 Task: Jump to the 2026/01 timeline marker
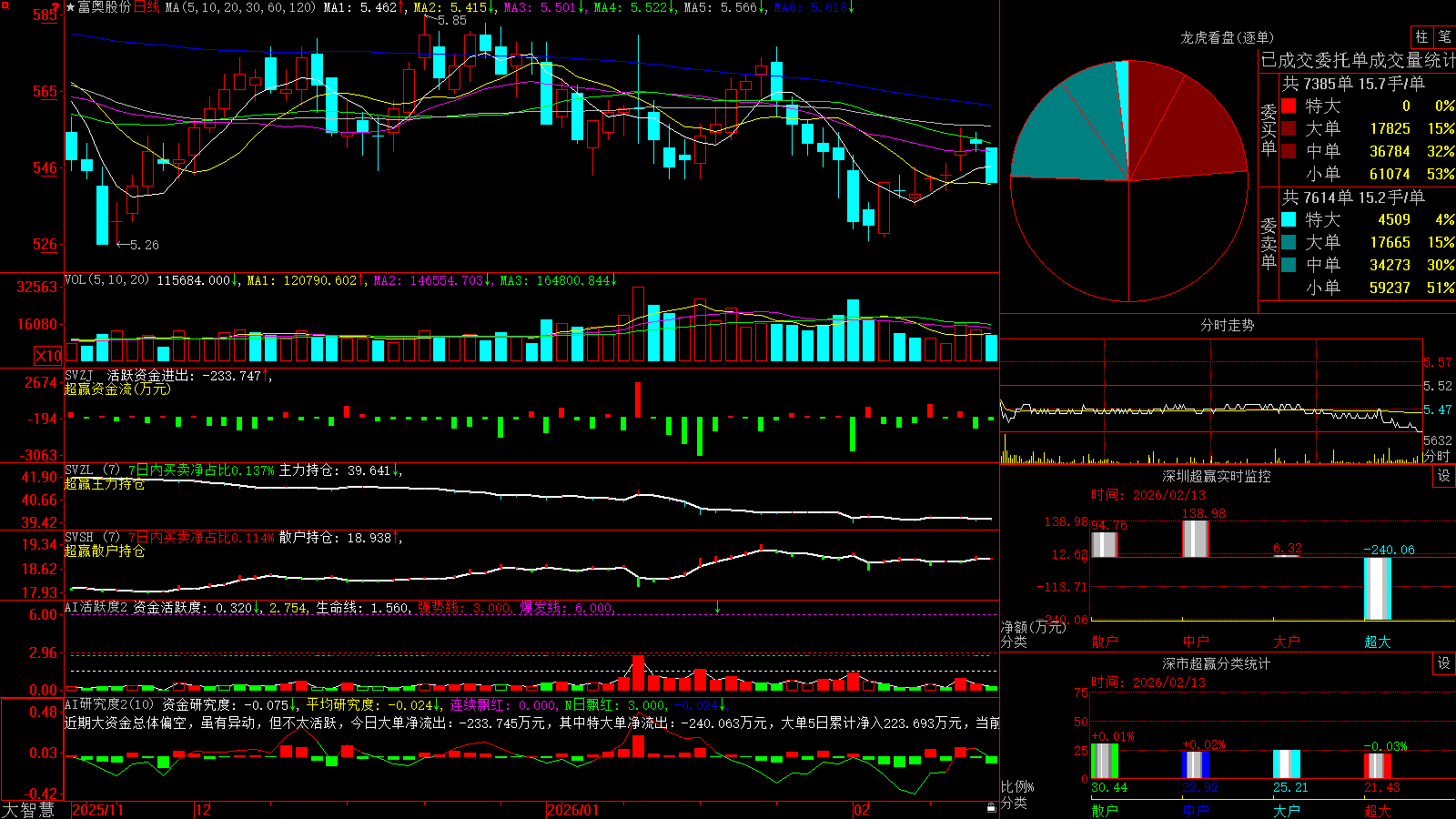573,810
